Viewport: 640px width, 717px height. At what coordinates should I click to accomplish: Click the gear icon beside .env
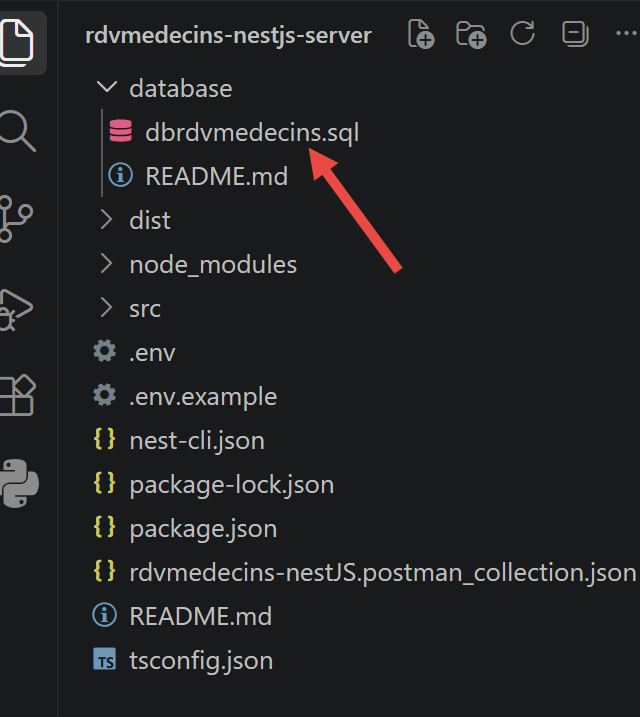(x=105, y=351)
